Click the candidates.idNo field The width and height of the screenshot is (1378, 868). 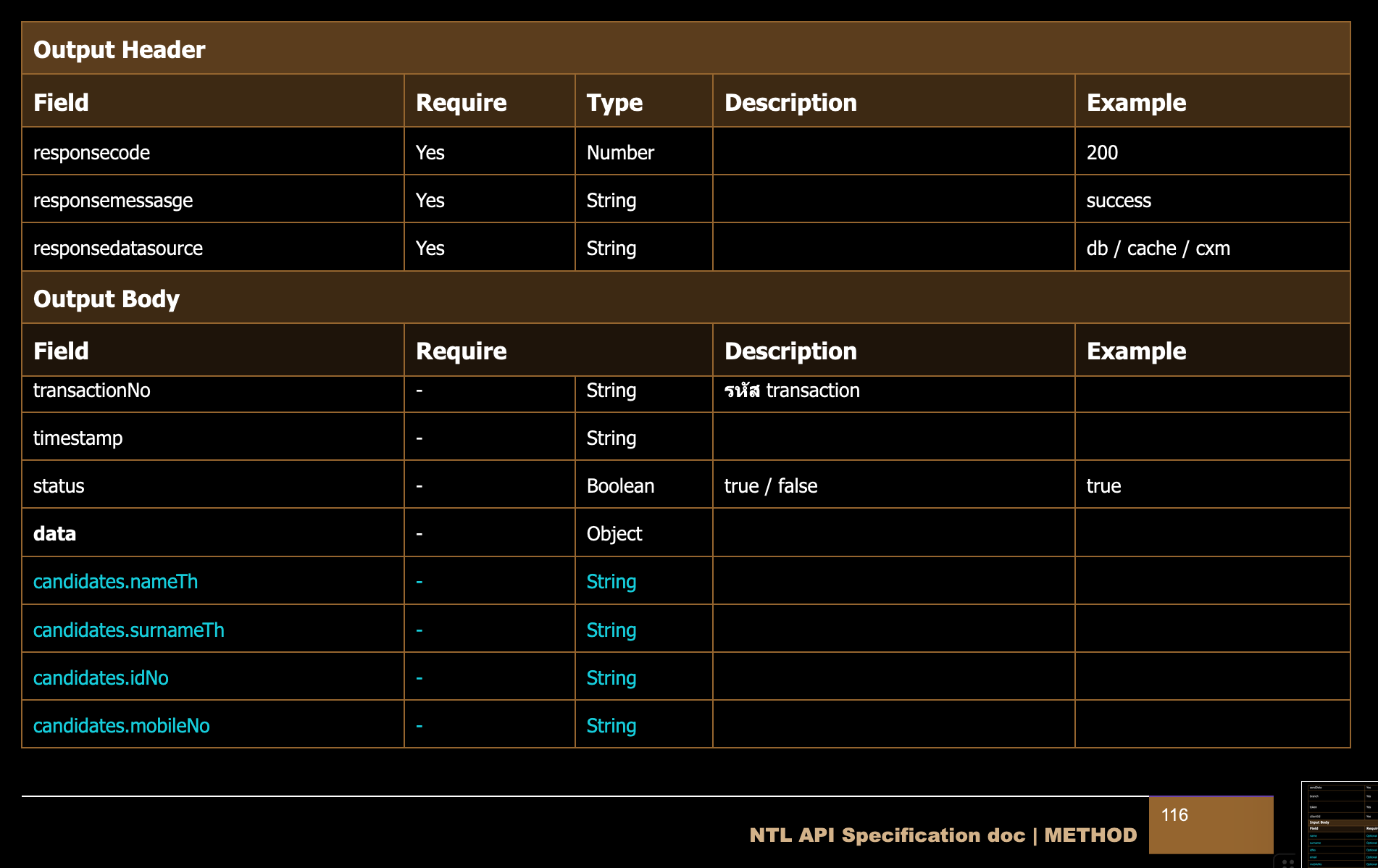click(x=101, y=678)
